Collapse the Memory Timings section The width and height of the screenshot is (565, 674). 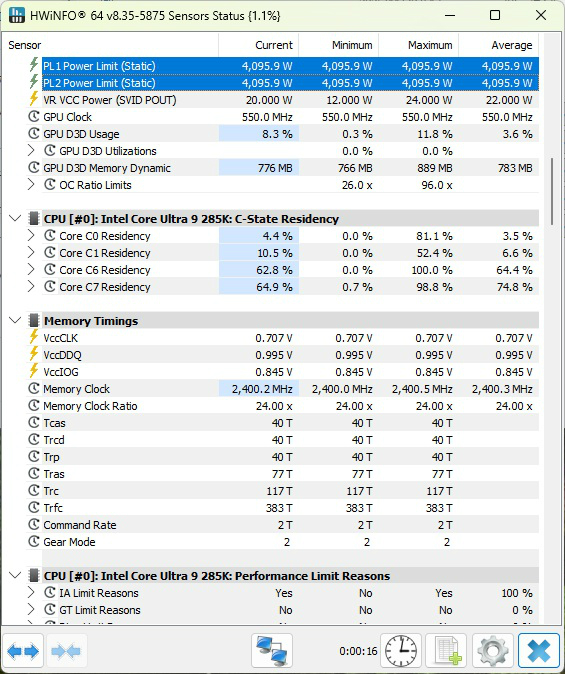click(x=15, y=321)
